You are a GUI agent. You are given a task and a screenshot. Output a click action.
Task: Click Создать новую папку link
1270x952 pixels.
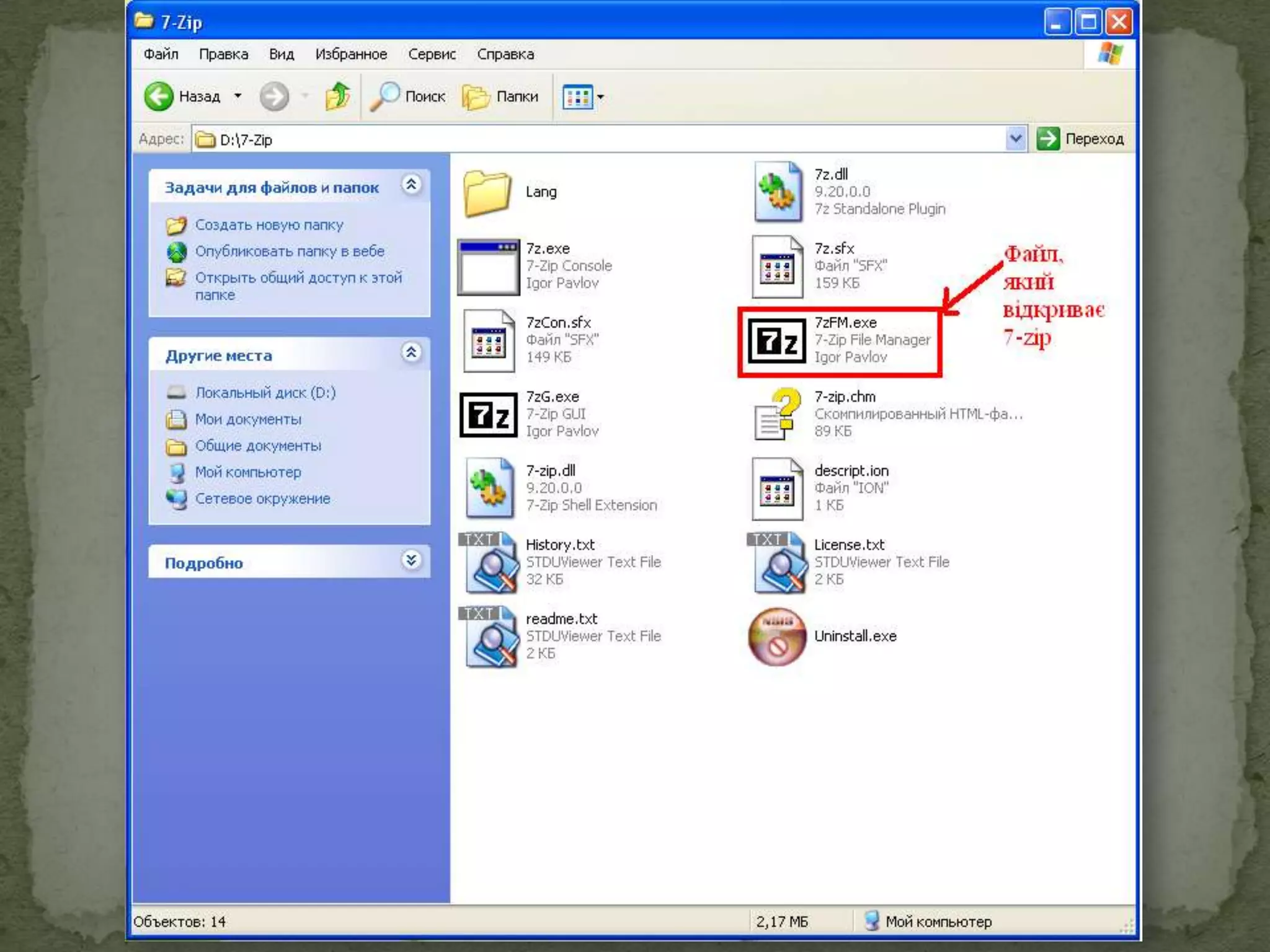point(269,225)
